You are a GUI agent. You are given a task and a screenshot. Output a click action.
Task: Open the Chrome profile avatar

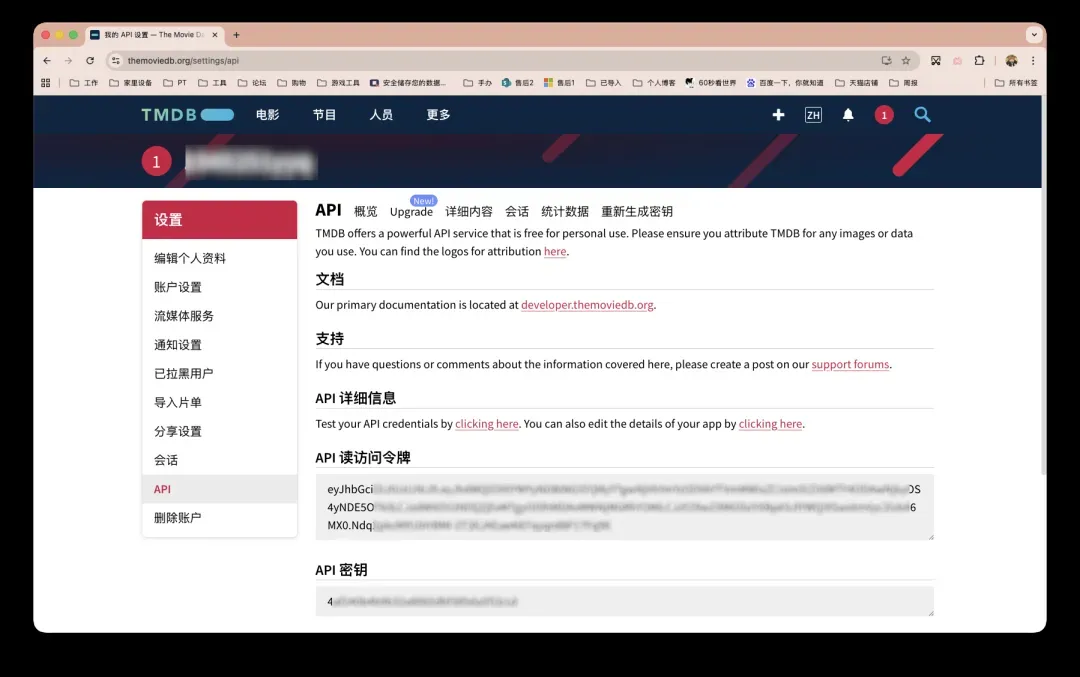(1011, 61)
